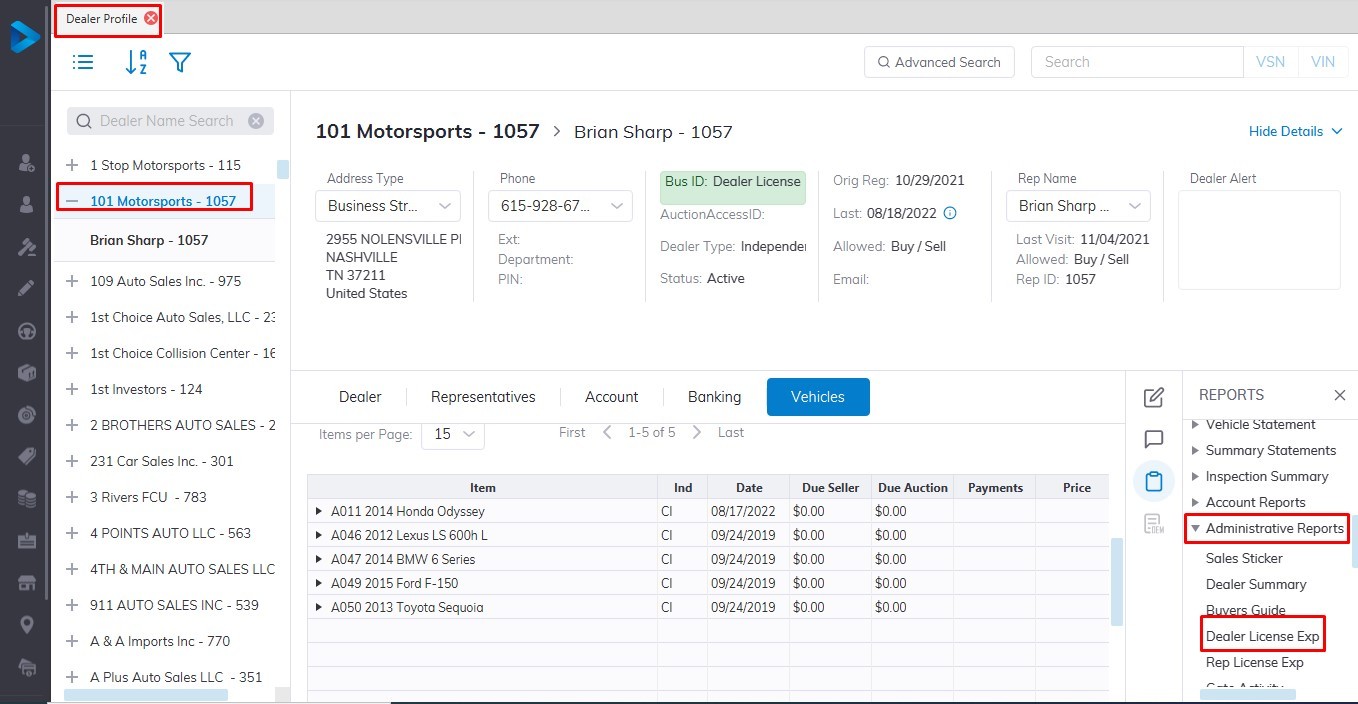The width and height of the screenshot is (1358, 704).
Task: Select the clipboard reports icon
Action: point(1153,481)
